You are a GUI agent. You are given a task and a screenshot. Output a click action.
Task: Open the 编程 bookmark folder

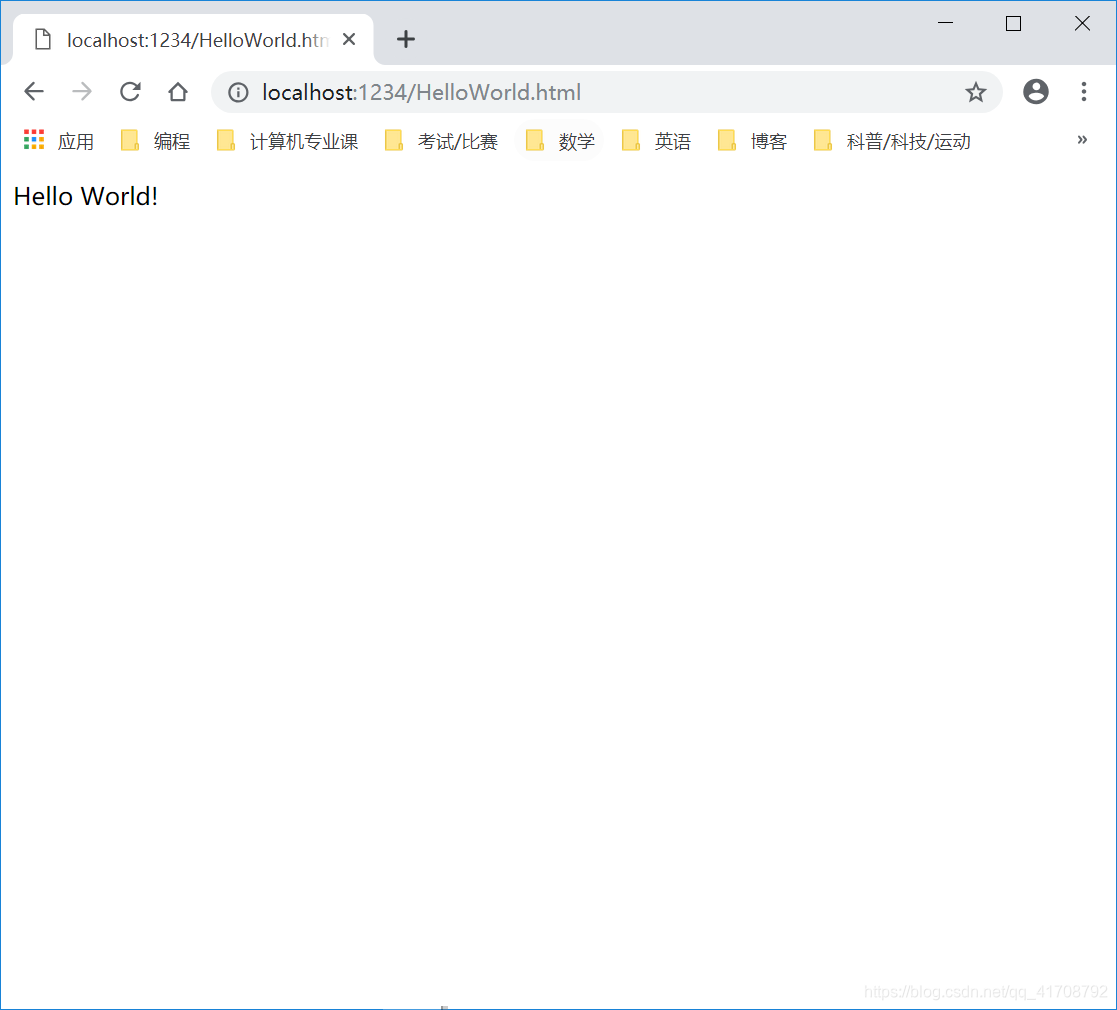pos(156,141)
